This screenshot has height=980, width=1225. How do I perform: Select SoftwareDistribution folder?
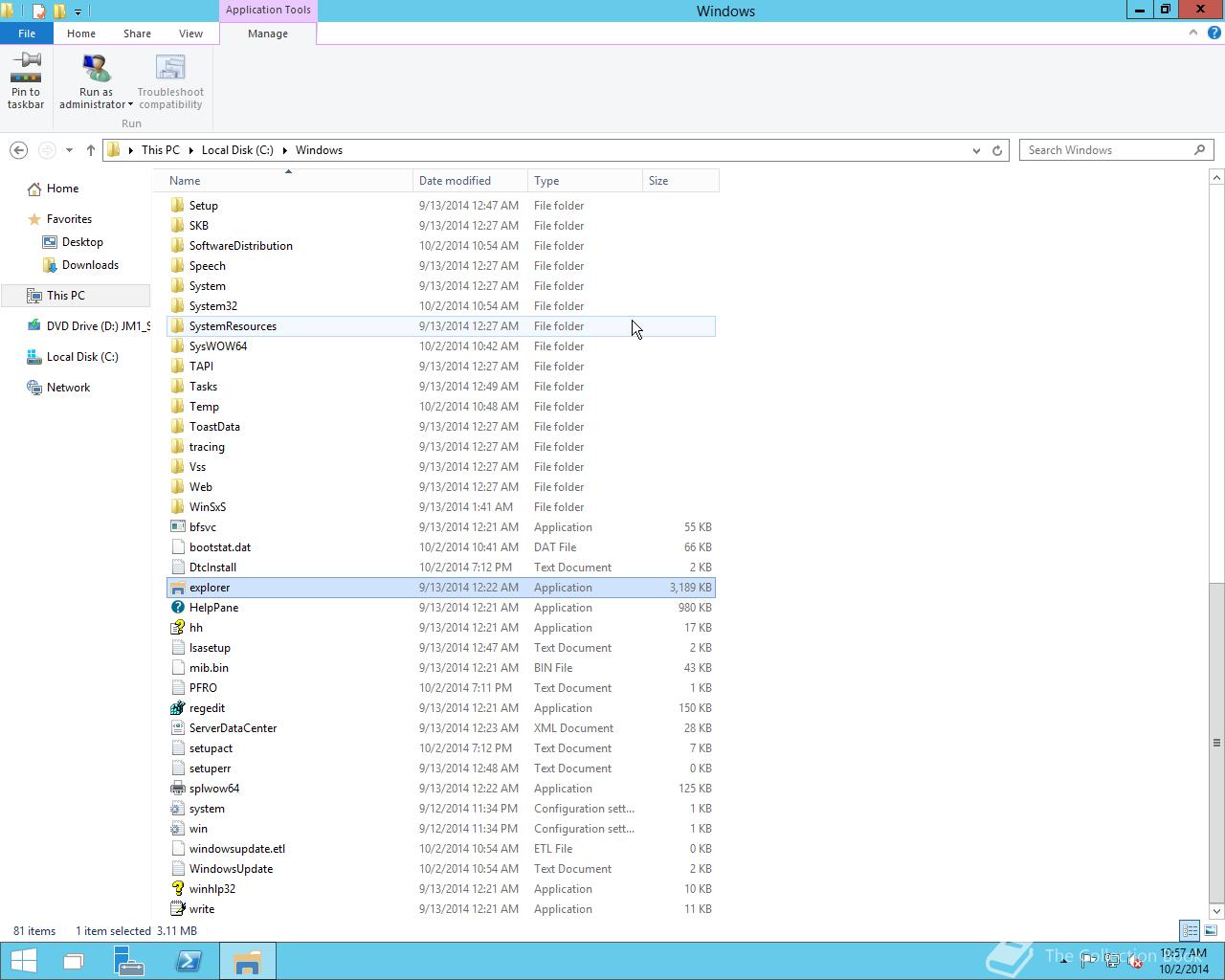click(441, 246)
